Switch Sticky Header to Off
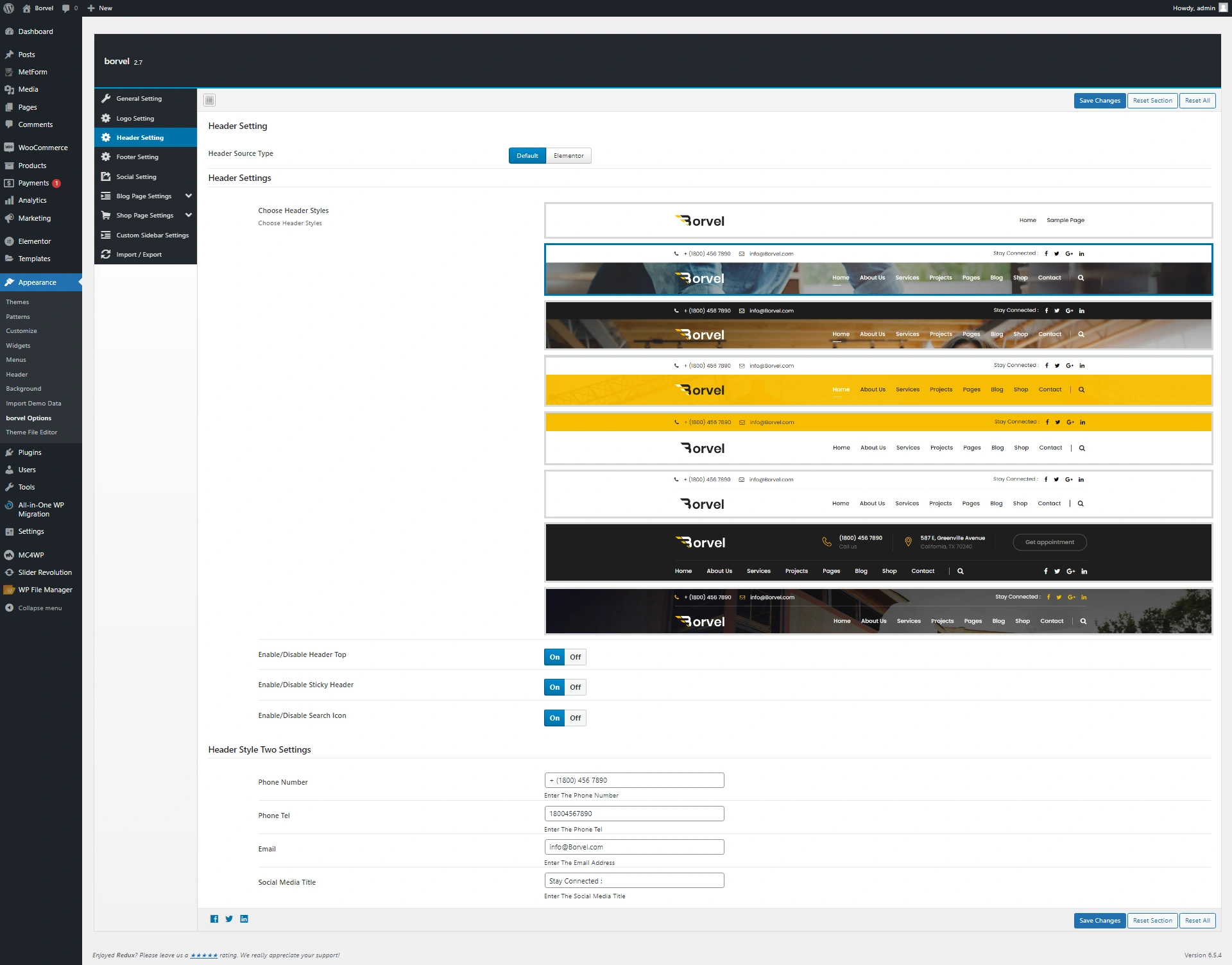Viewport: 1232px width, 965px height. click(x=575, y=687)
